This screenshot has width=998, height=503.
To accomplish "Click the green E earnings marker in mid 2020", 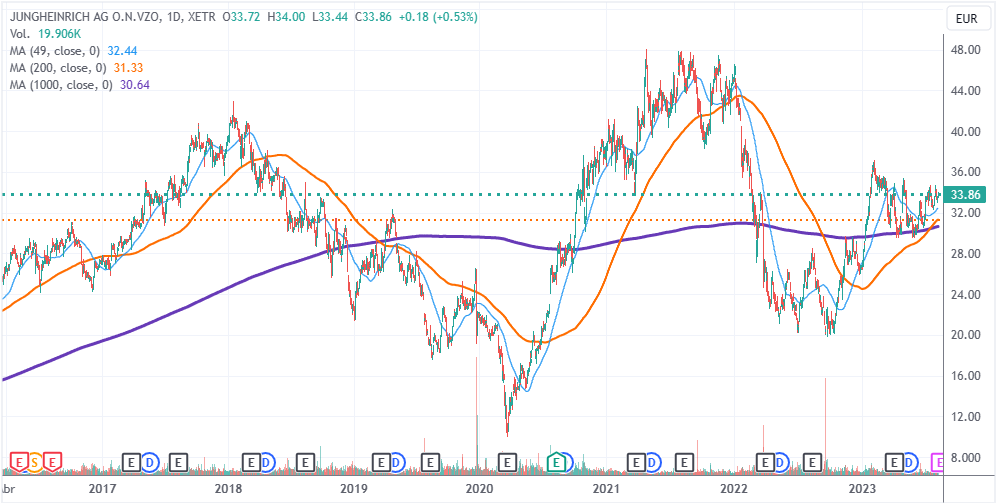I will (558, 461).
